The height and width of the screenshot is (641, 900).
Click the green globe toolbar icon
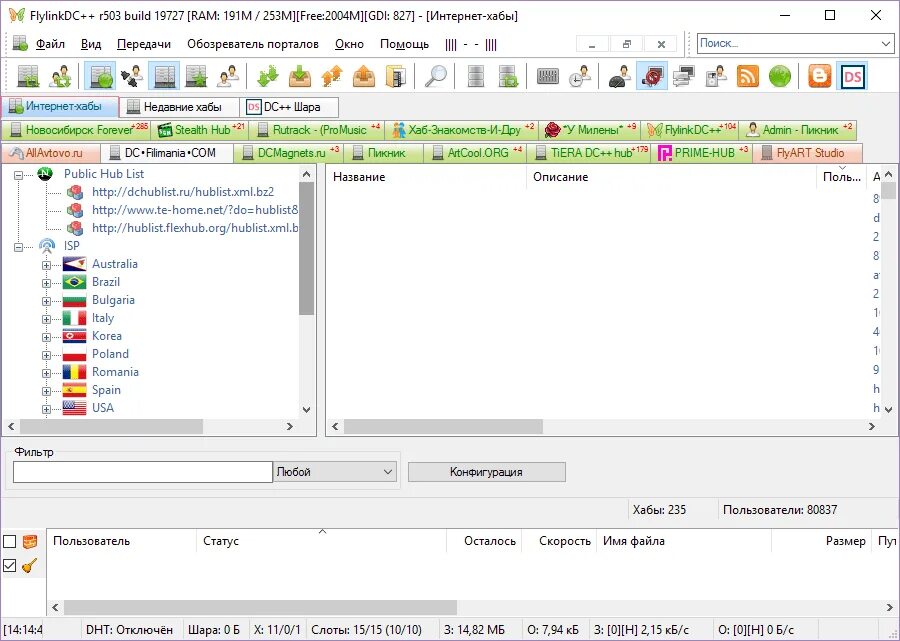(779, 76)
